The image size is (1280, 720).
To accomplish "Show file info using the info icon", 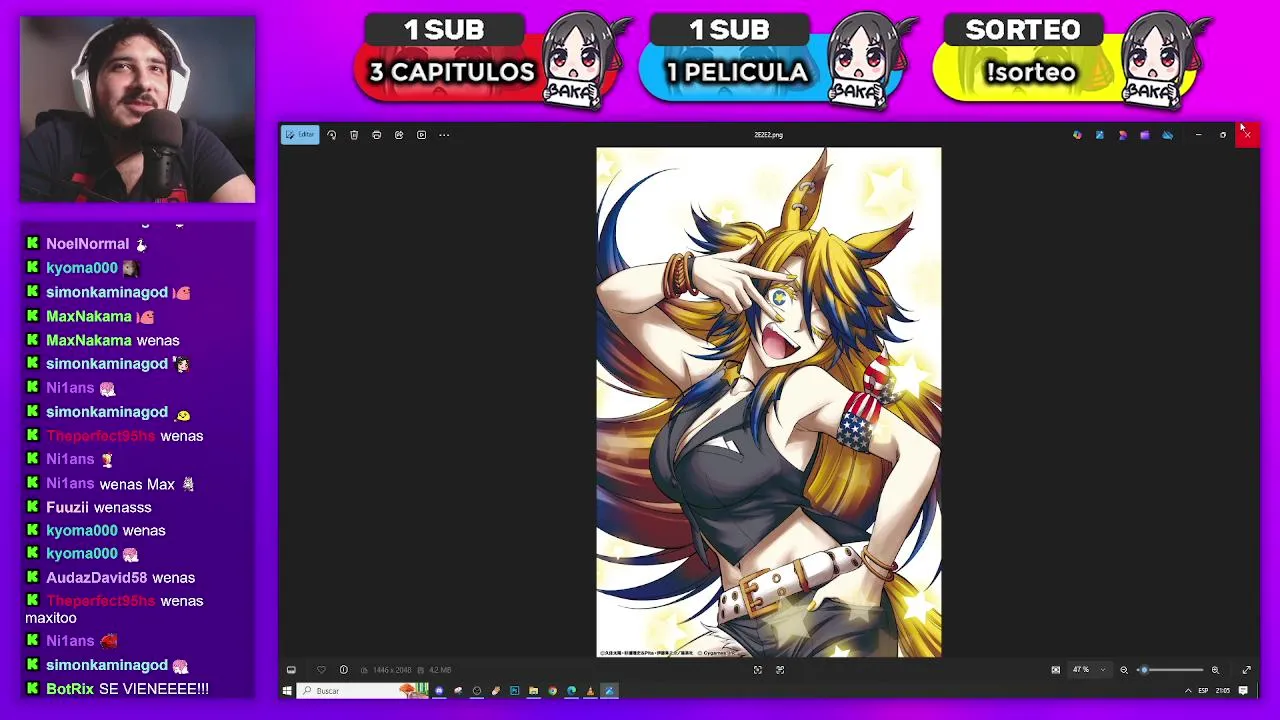I will coord(343,670).
